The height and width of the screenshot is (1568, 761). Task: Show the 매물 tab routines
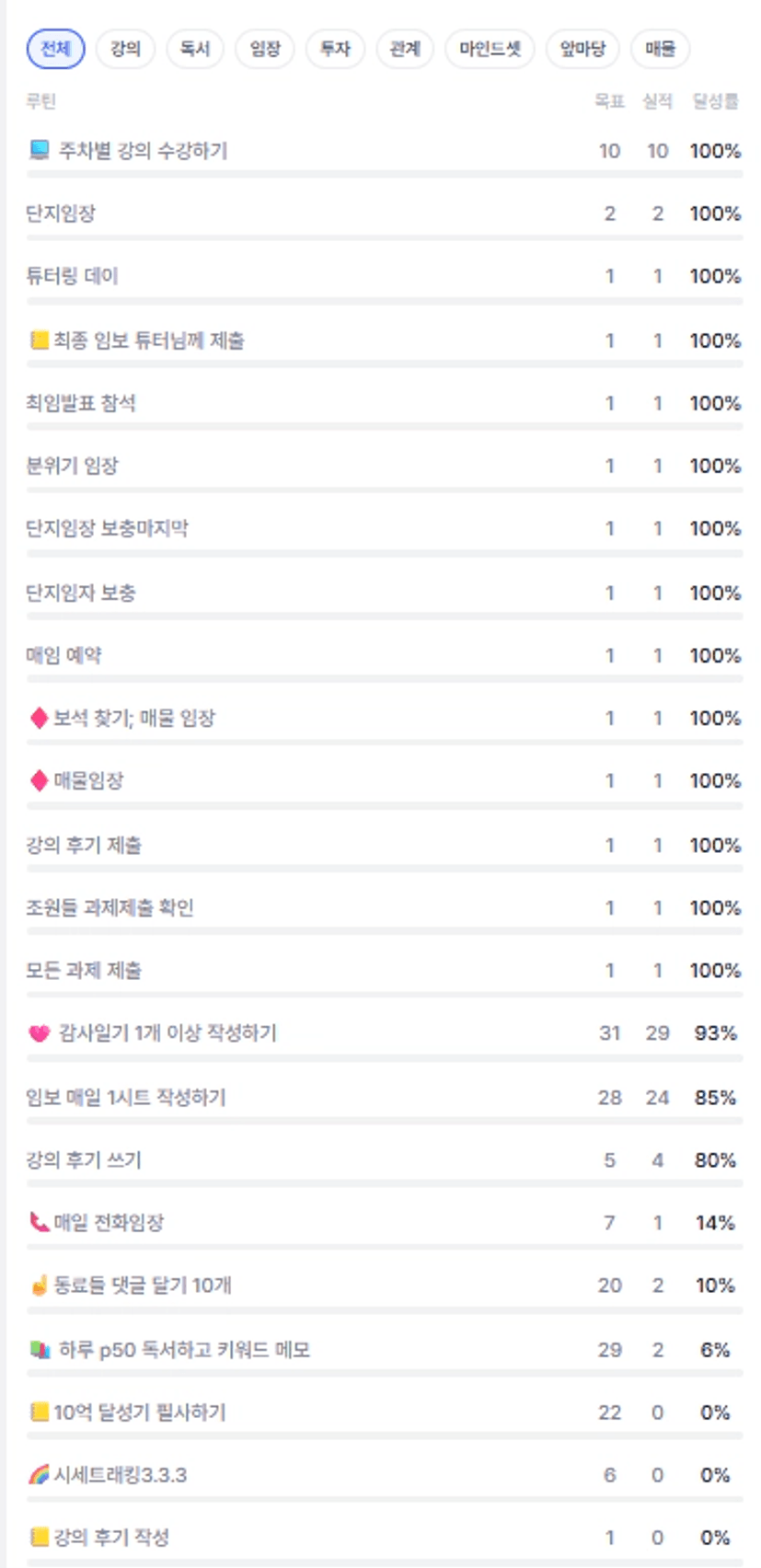[660, 49]
